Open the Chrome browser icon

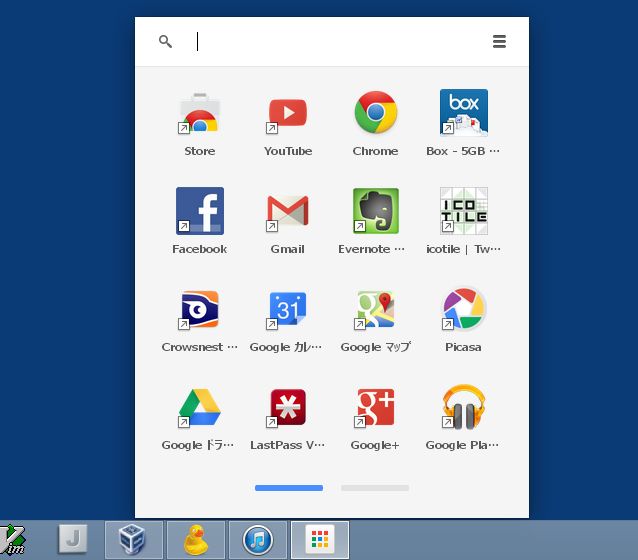[x=376, y=113]
